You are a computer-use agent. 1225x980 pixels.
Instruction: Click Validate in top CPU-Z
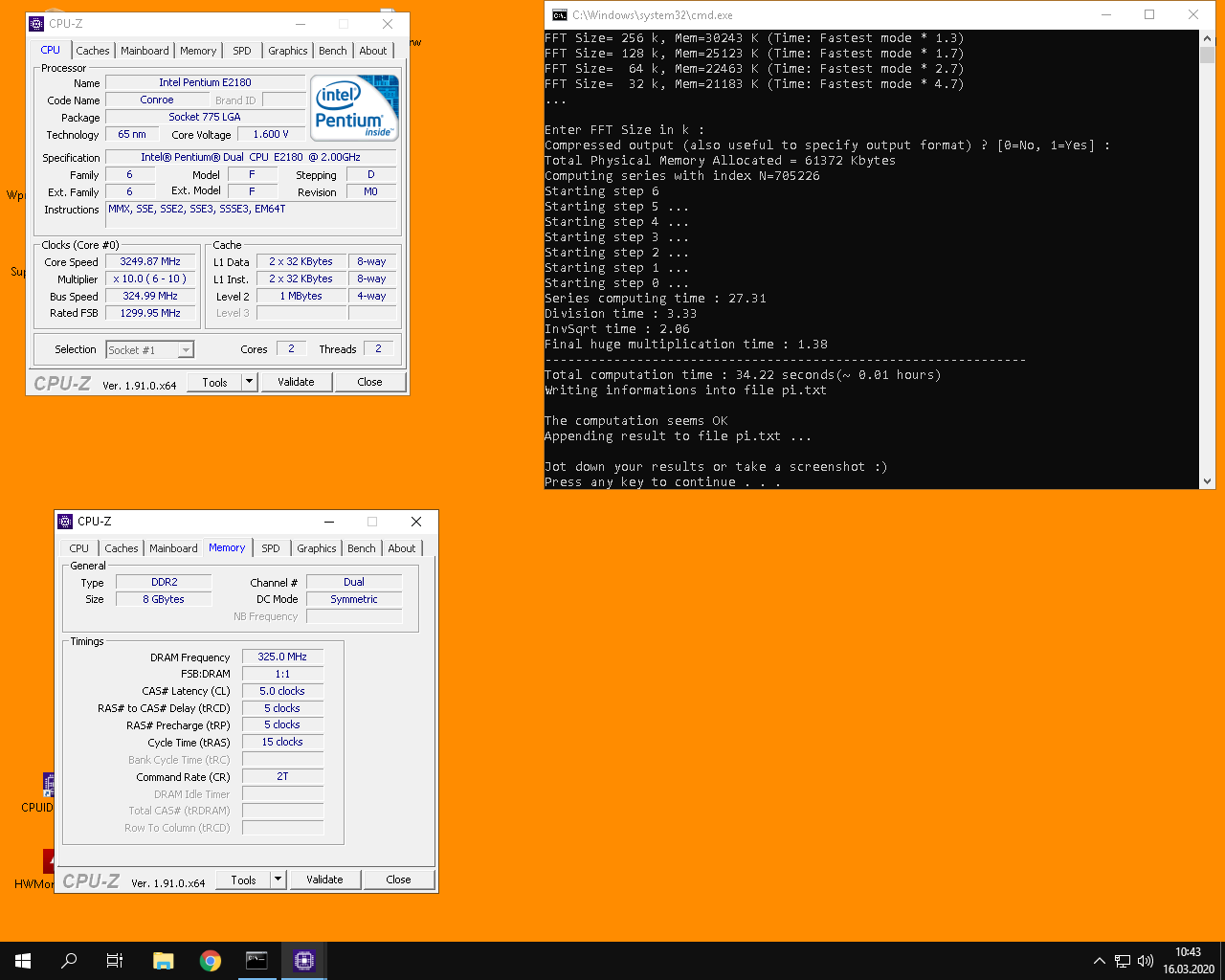pyautogui.click(x=296, y=382)
